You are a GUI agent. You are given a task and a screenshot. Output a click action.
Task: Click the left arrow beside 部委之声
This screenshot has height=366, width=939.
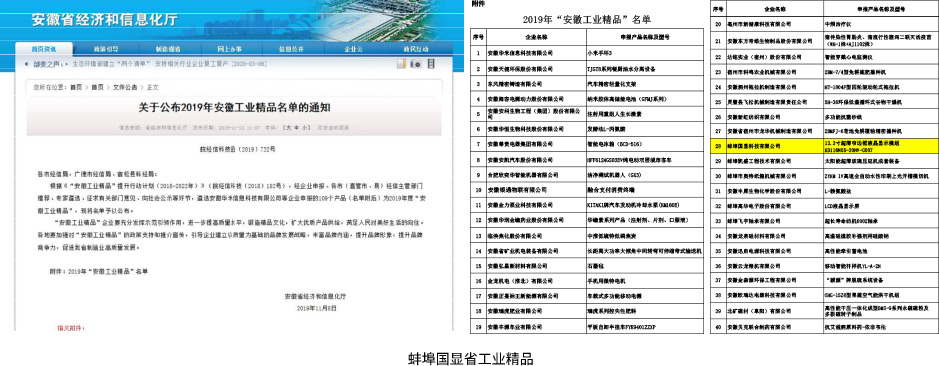[x=25, y=63]
